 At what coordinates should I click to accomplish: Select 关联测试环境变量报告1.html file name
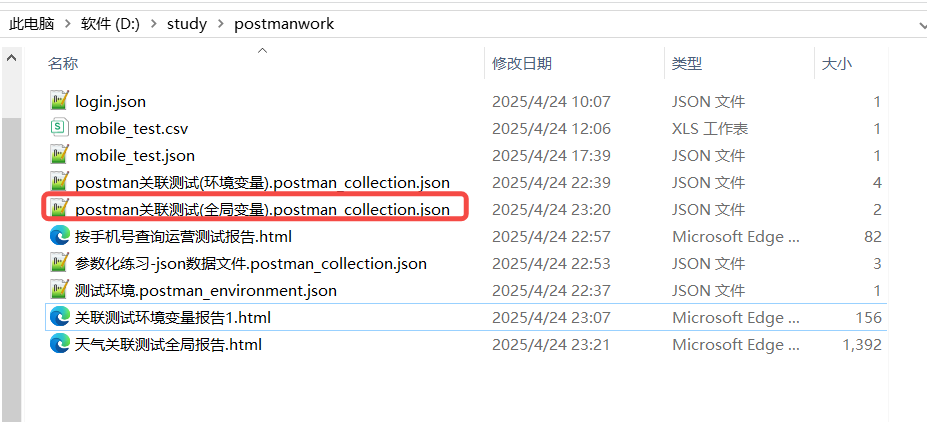(173, 318)
